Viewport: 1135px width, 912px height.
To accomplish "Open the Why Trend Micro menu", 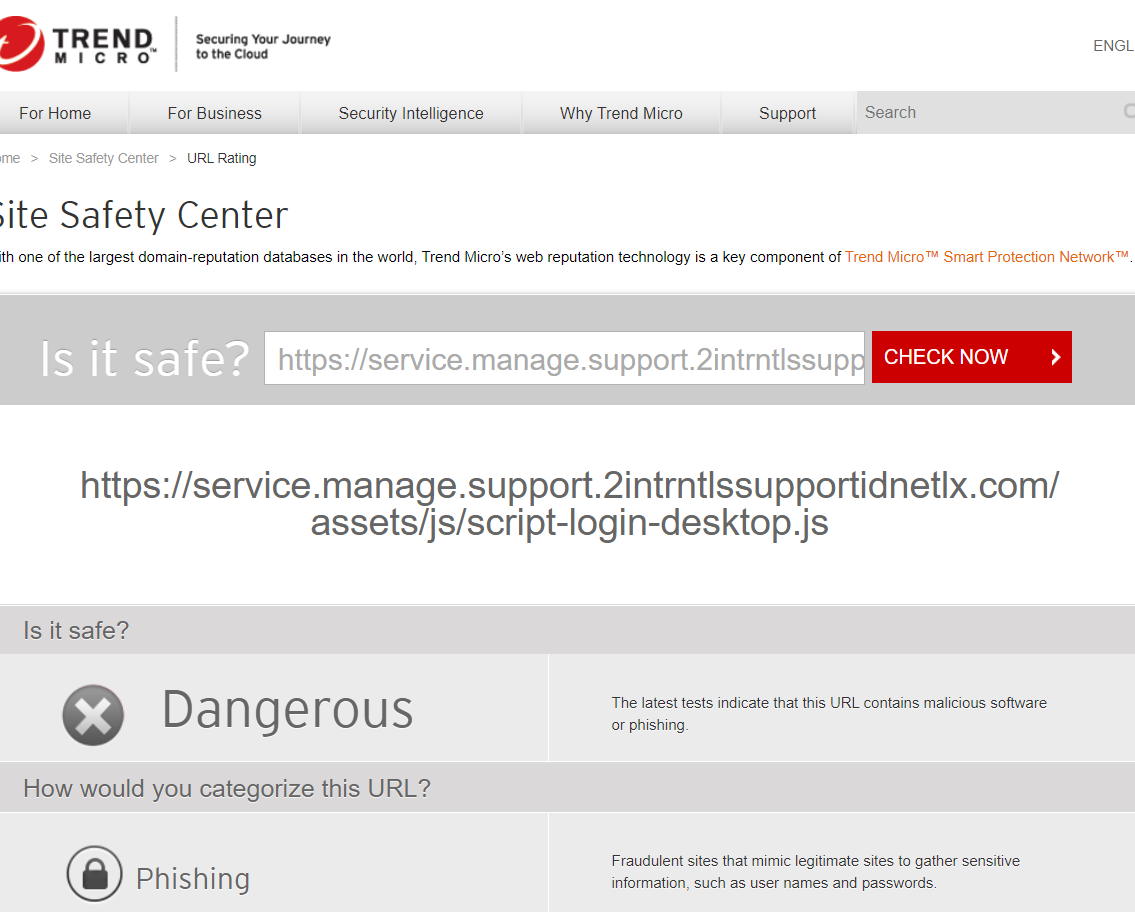I will (x=621, y=114).
